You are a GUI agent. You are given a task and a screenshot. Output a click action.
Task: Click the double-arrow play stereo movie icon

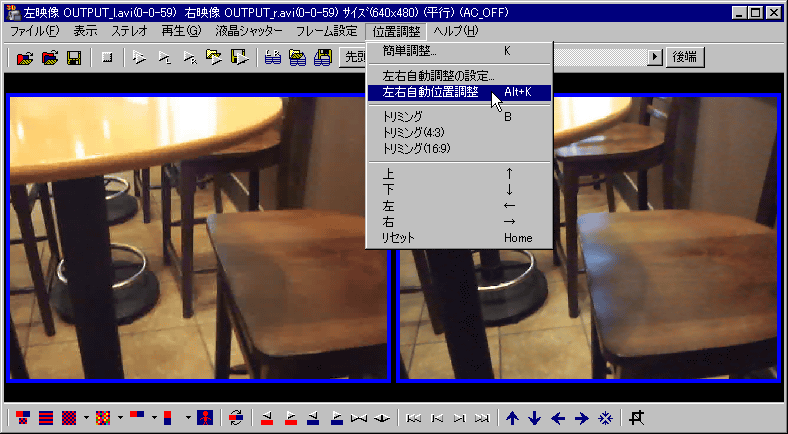coord(139,57)
